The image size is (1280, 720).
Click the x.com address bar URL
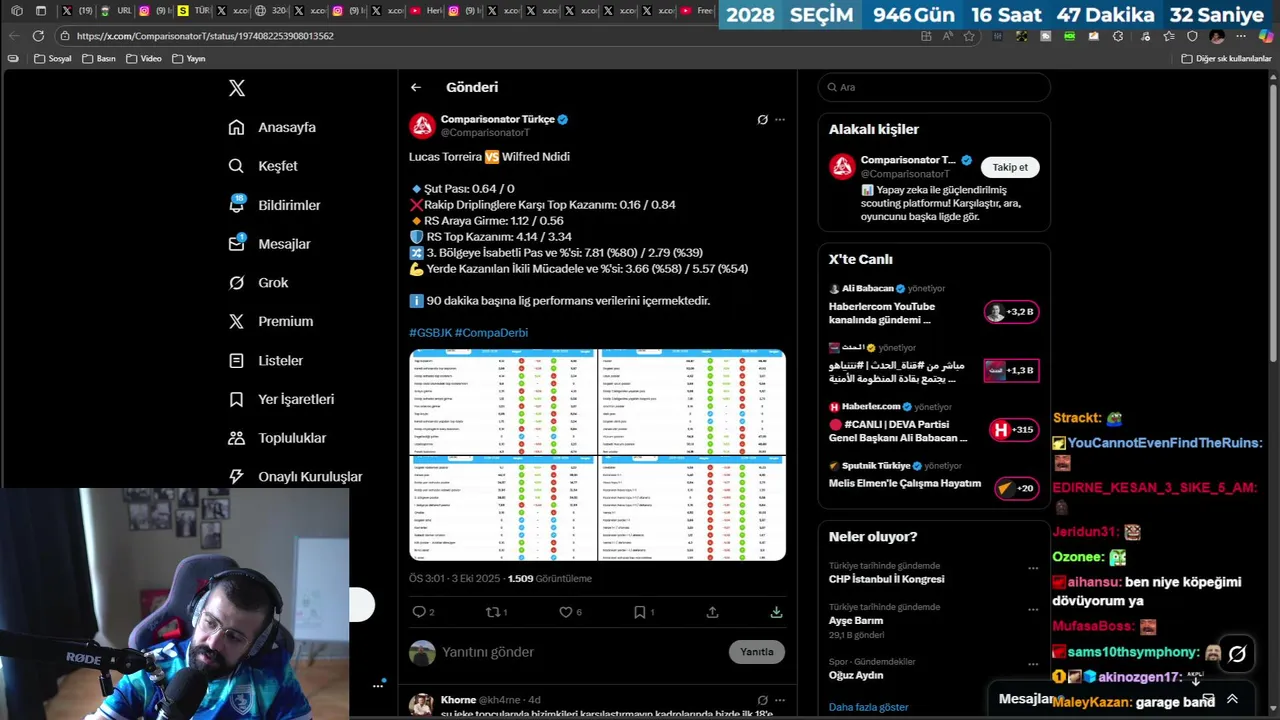coord(204,36)
